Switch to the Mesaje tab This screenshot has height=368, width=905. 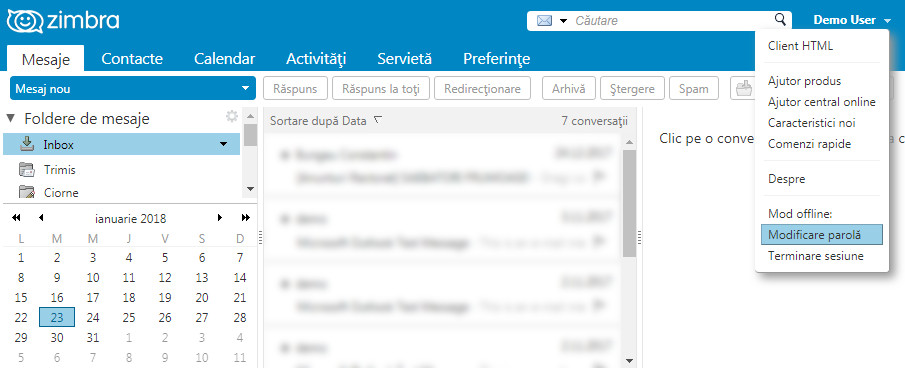click(x=46, y=58)
